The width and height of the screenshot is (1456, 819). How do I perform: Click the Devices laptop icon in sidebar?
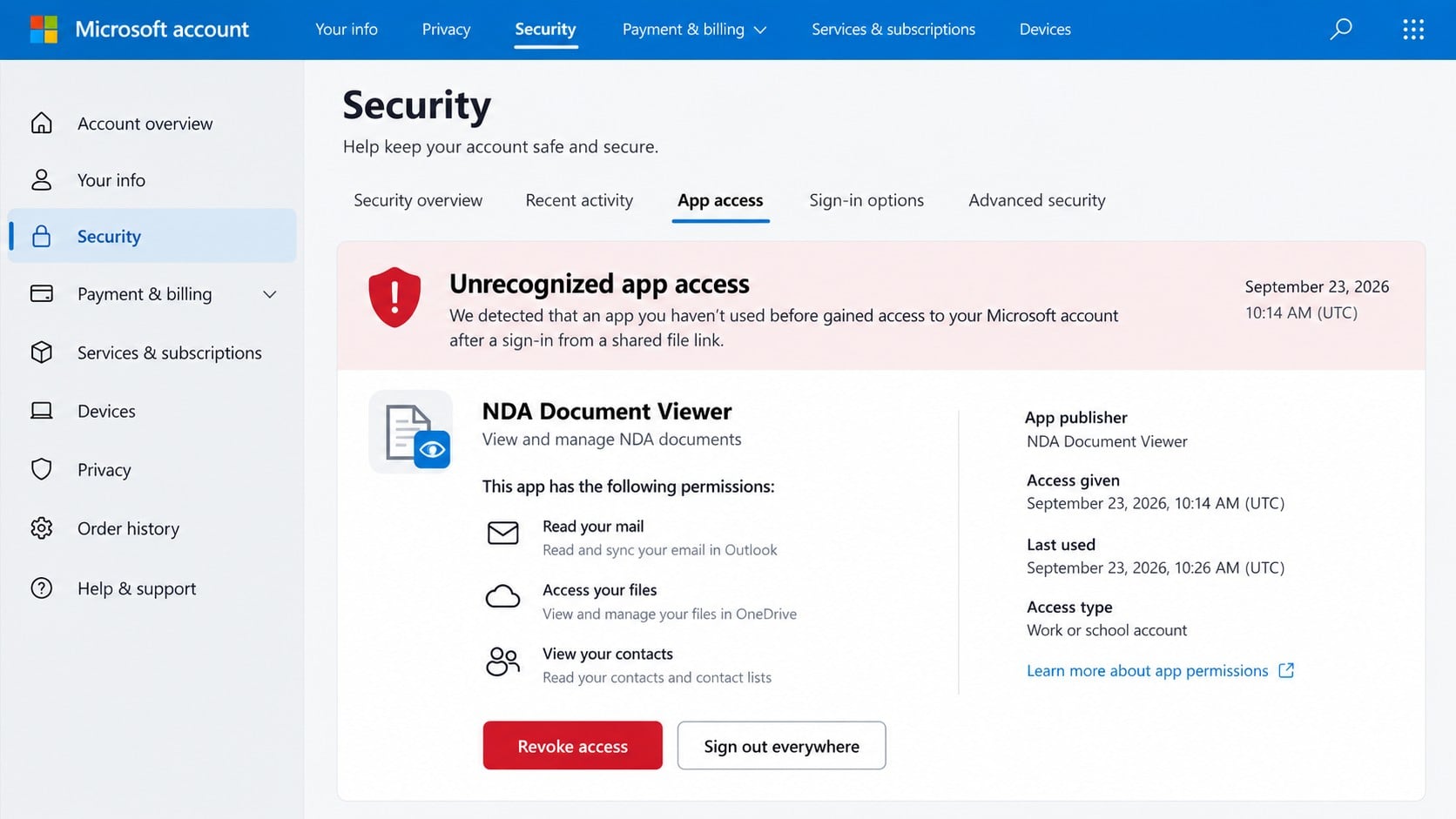42,411
